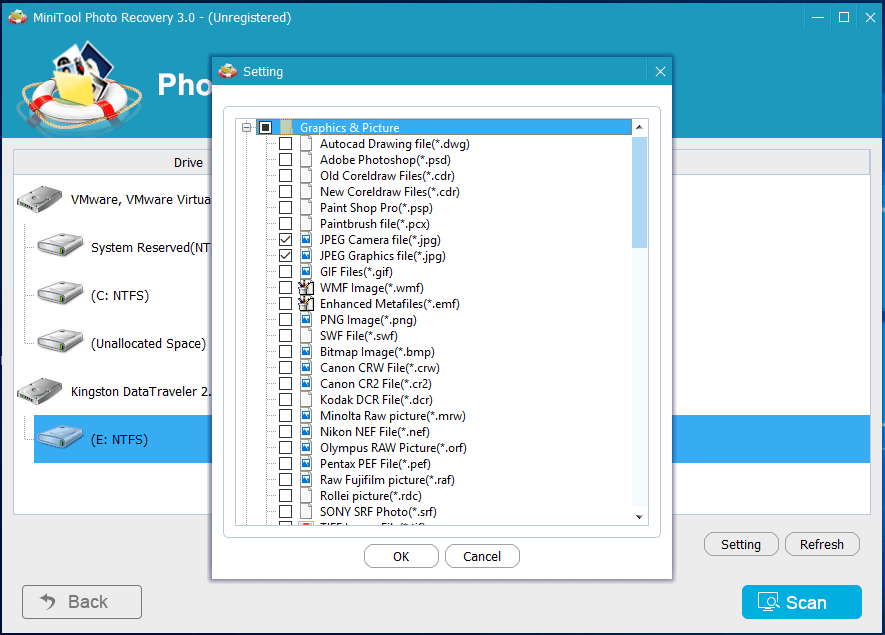Enable the Adobe Photoshop (*.psd) checkbox
Image resolution: width=885 pixels, height=635 pixels.
pyautogui.click(x=286, y=160)
